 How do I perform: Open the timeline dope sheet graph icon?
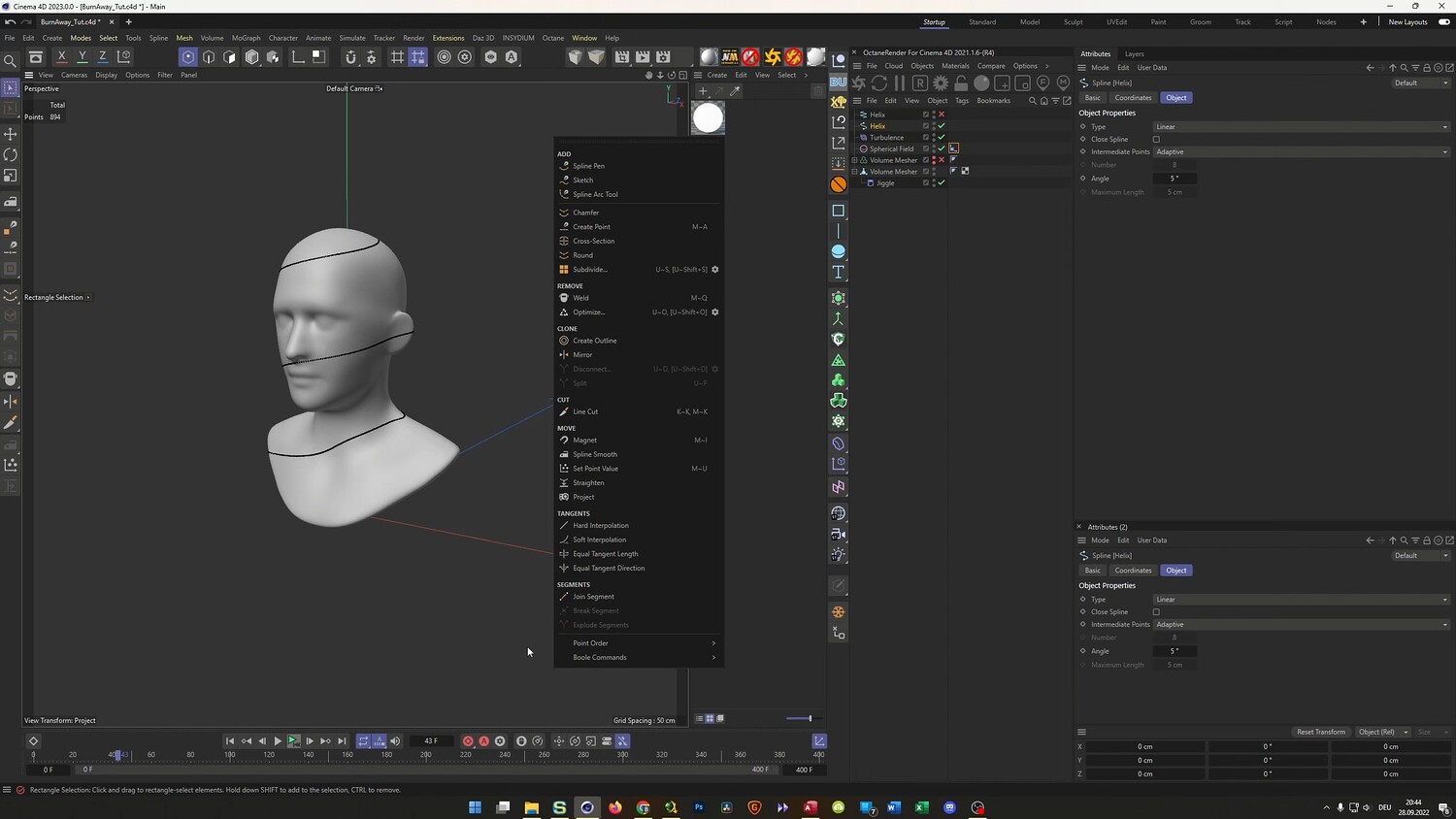[819, 741]
